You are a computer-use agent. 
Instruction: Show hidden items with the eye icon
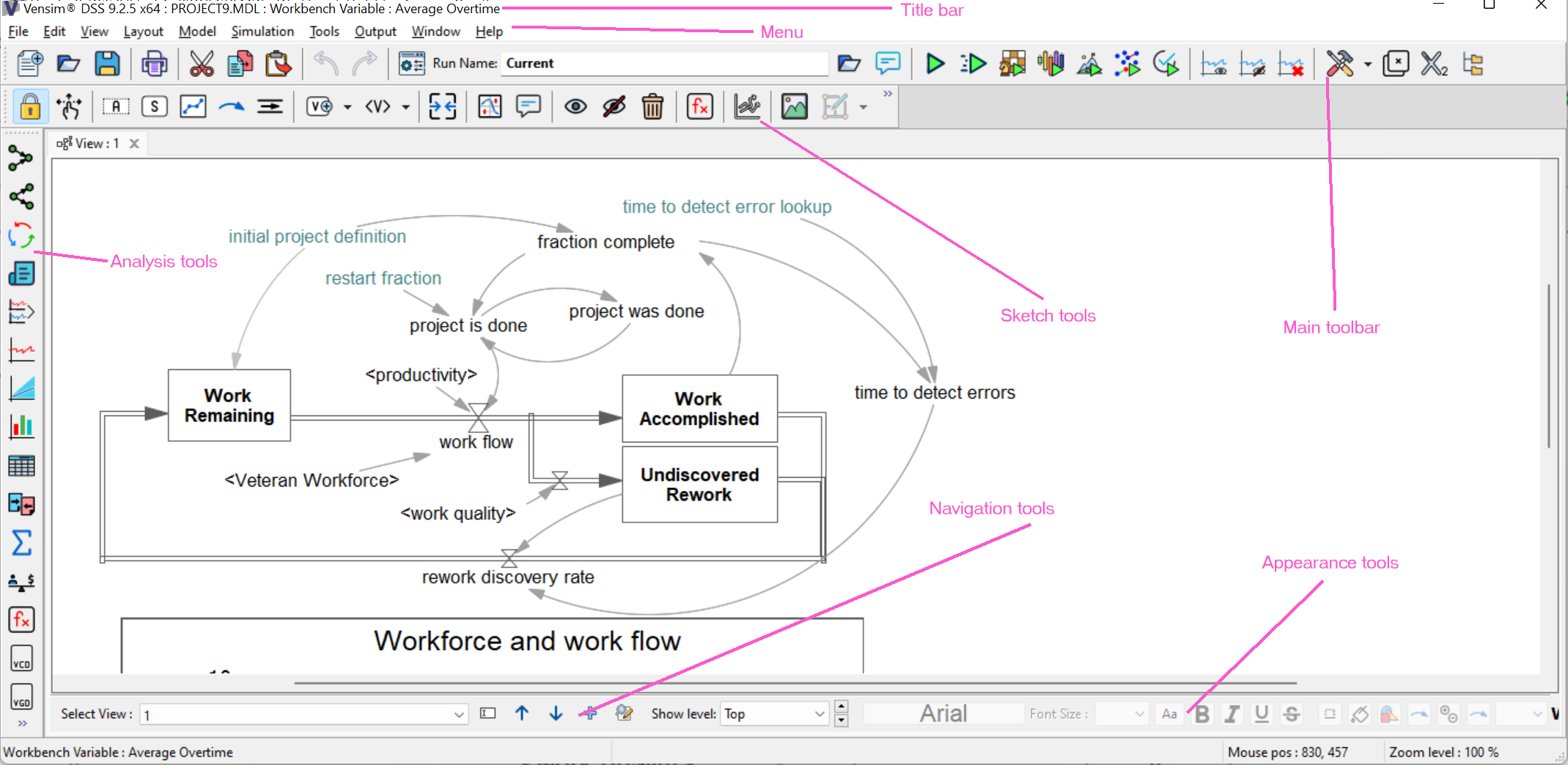(575, 107)
